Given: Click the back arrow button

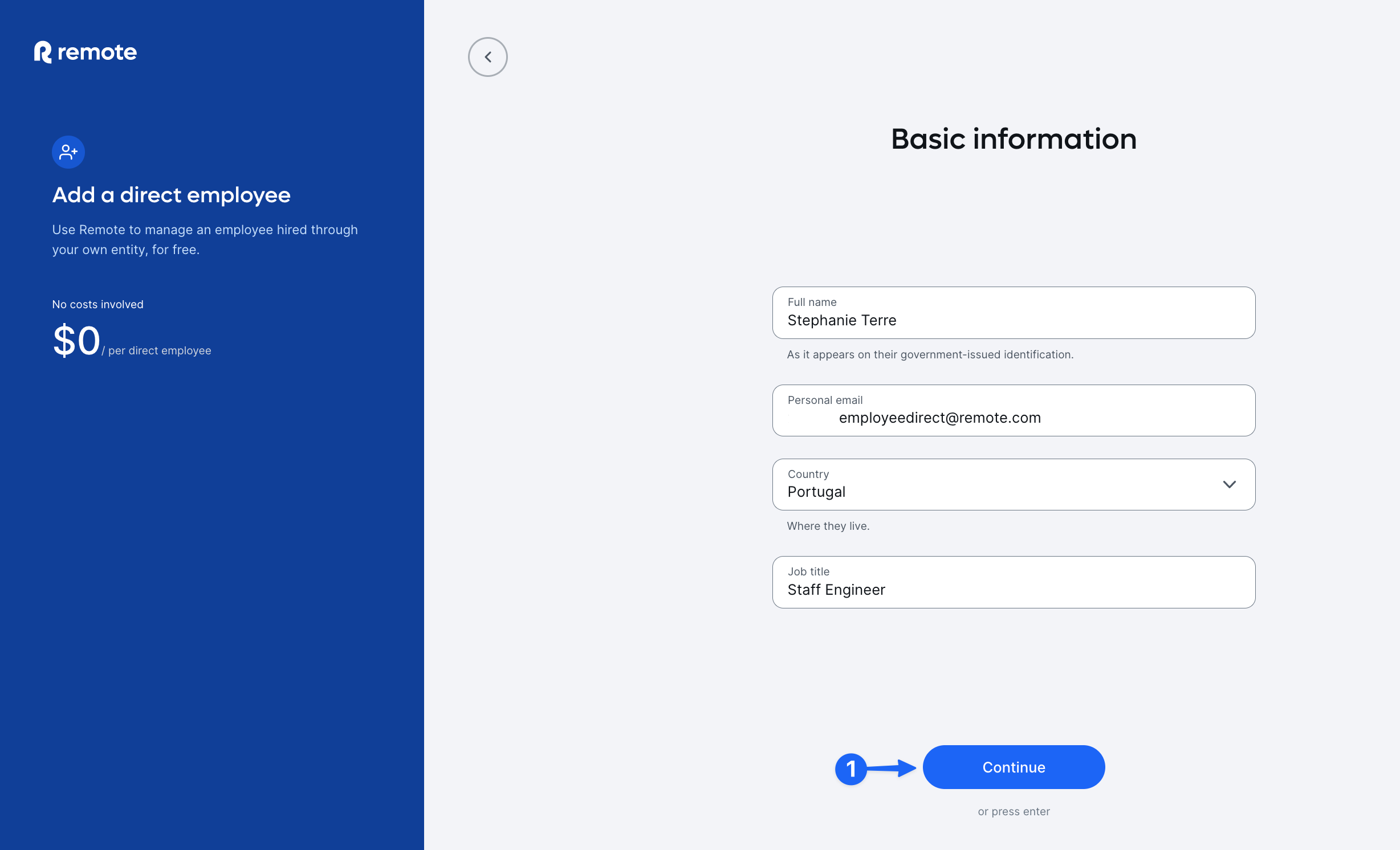Looking at the screenshot, I should [487, 57].
